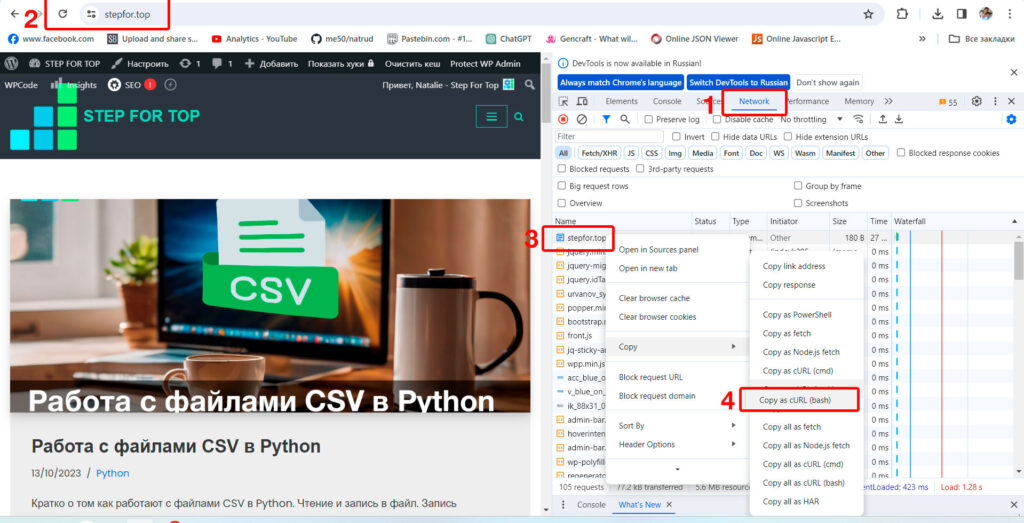Show more bookmarks with double chevron
This screenshot has height=523, width=1024.
point(922,39)
